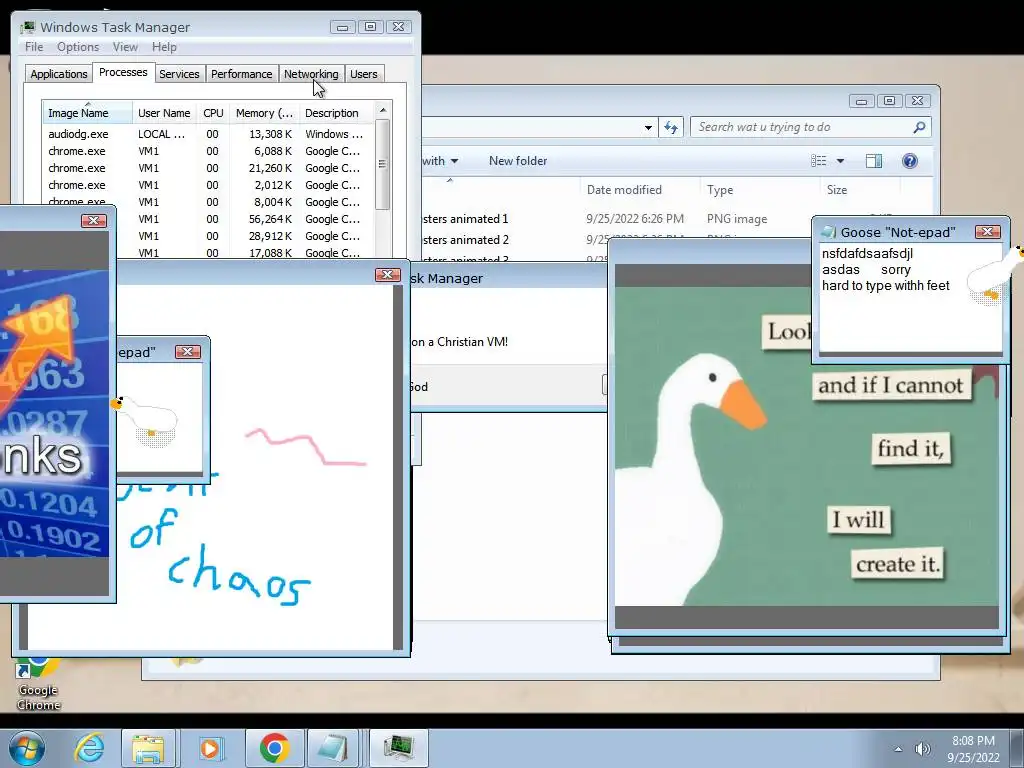Select chrome.exe process using 6,088 K
The width and height of the screenshot is (1024, 768).
click(x=208, y=151)
